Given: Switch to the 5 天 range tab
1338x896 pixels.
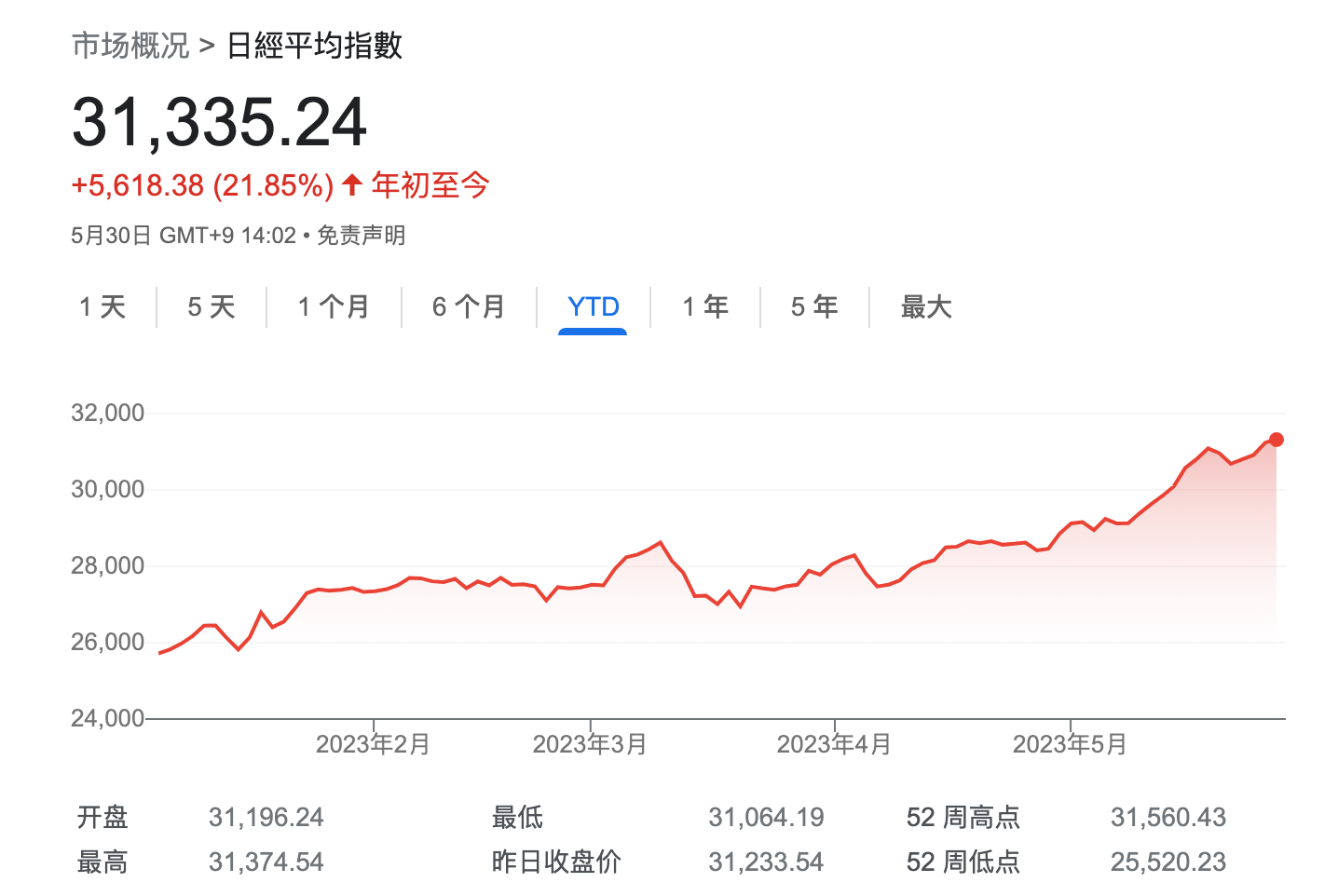Looking at the screenshot, I should [212, 306].
